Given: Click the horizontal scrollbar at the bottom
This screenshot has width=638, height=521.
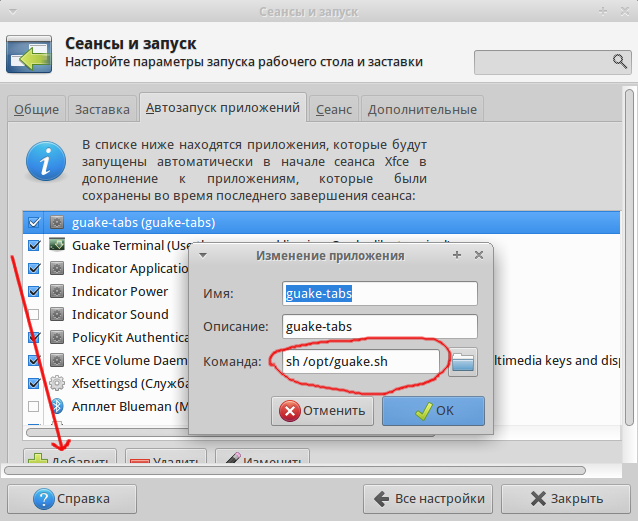Looking at the screenshot, I should 295,469.
